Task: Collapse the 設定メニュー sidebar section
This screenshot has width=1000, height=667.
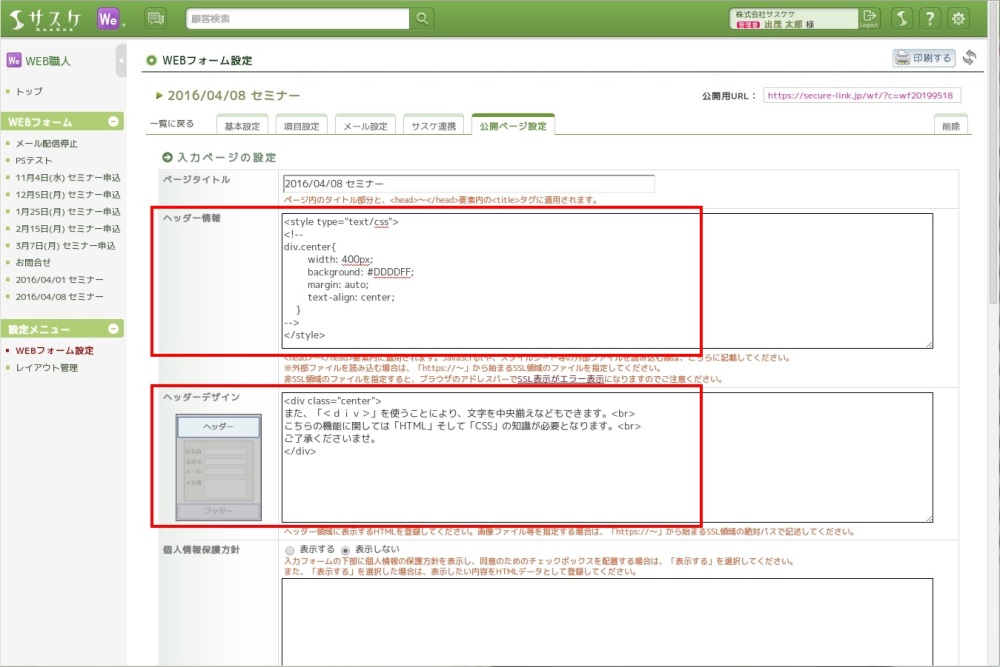Action: coord(113,329)
